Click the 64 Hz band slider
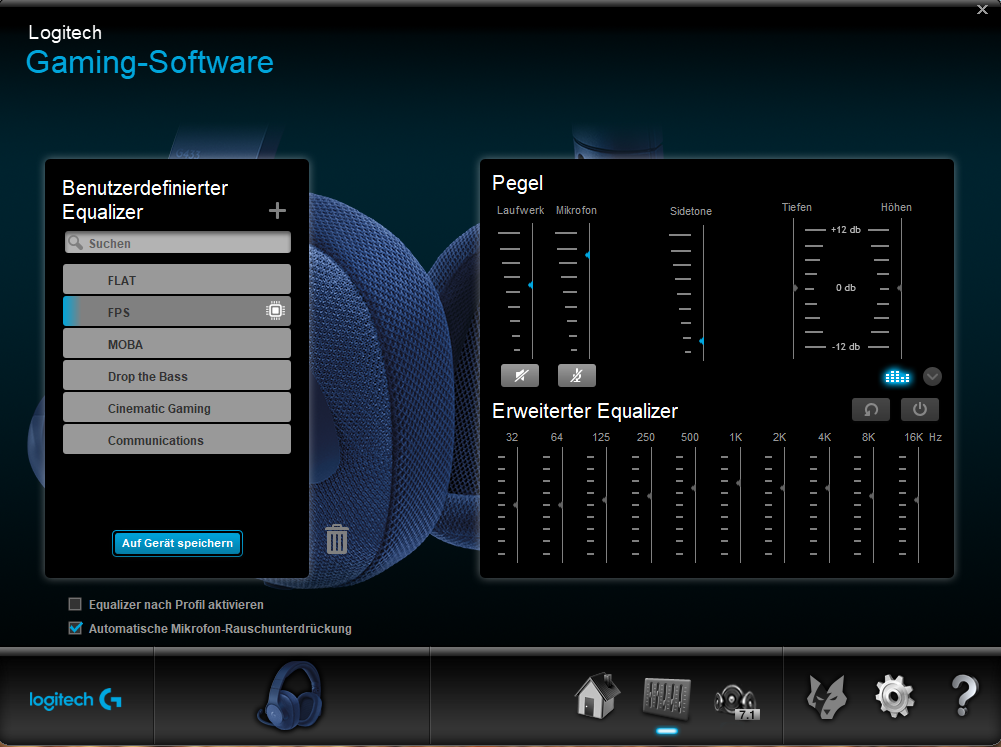This screenshot has width=1001, height=747. coord(561,505)
